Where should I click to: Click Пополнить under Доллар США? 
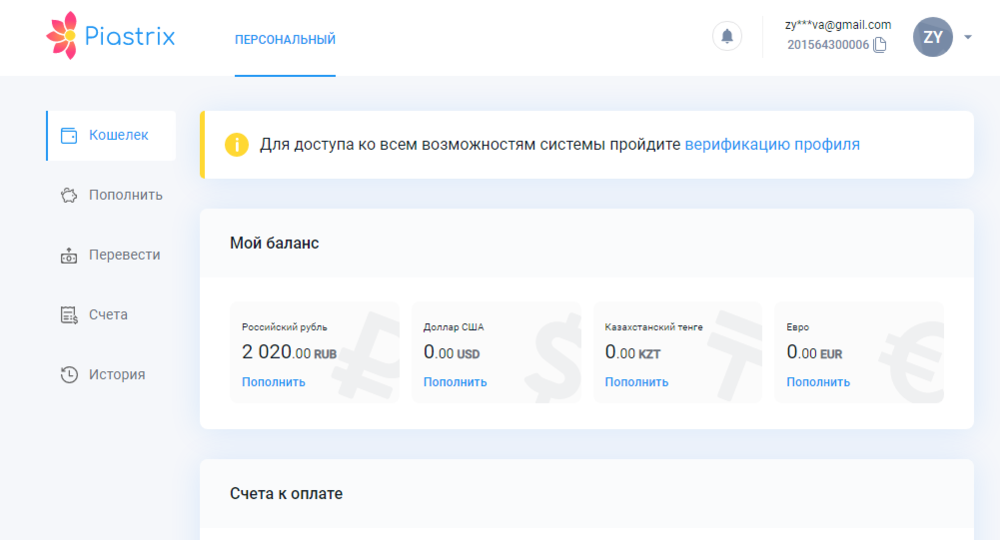455,382
